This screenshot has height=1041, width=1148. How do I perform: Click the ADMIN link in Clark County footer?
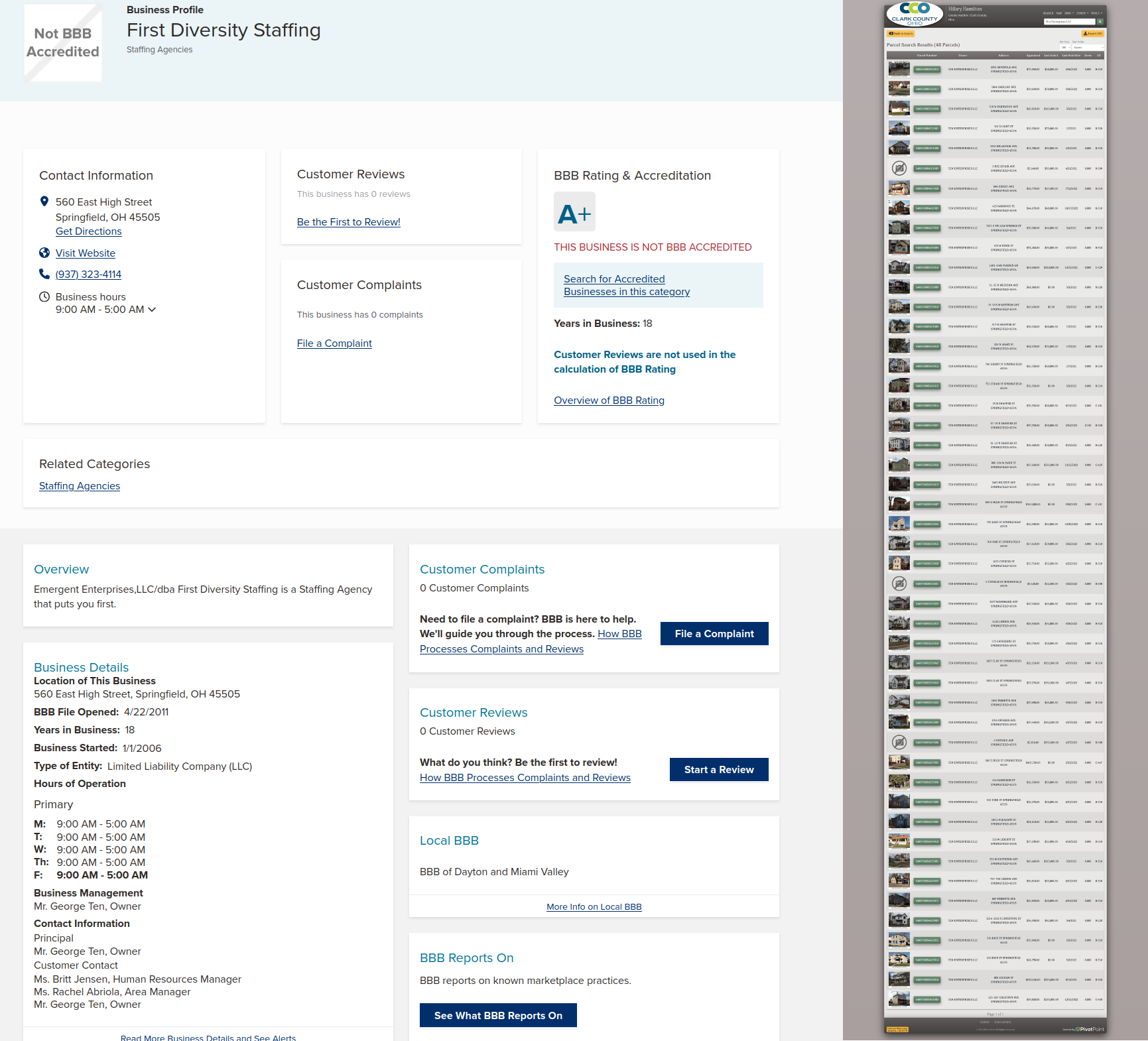pos(985,1022)
